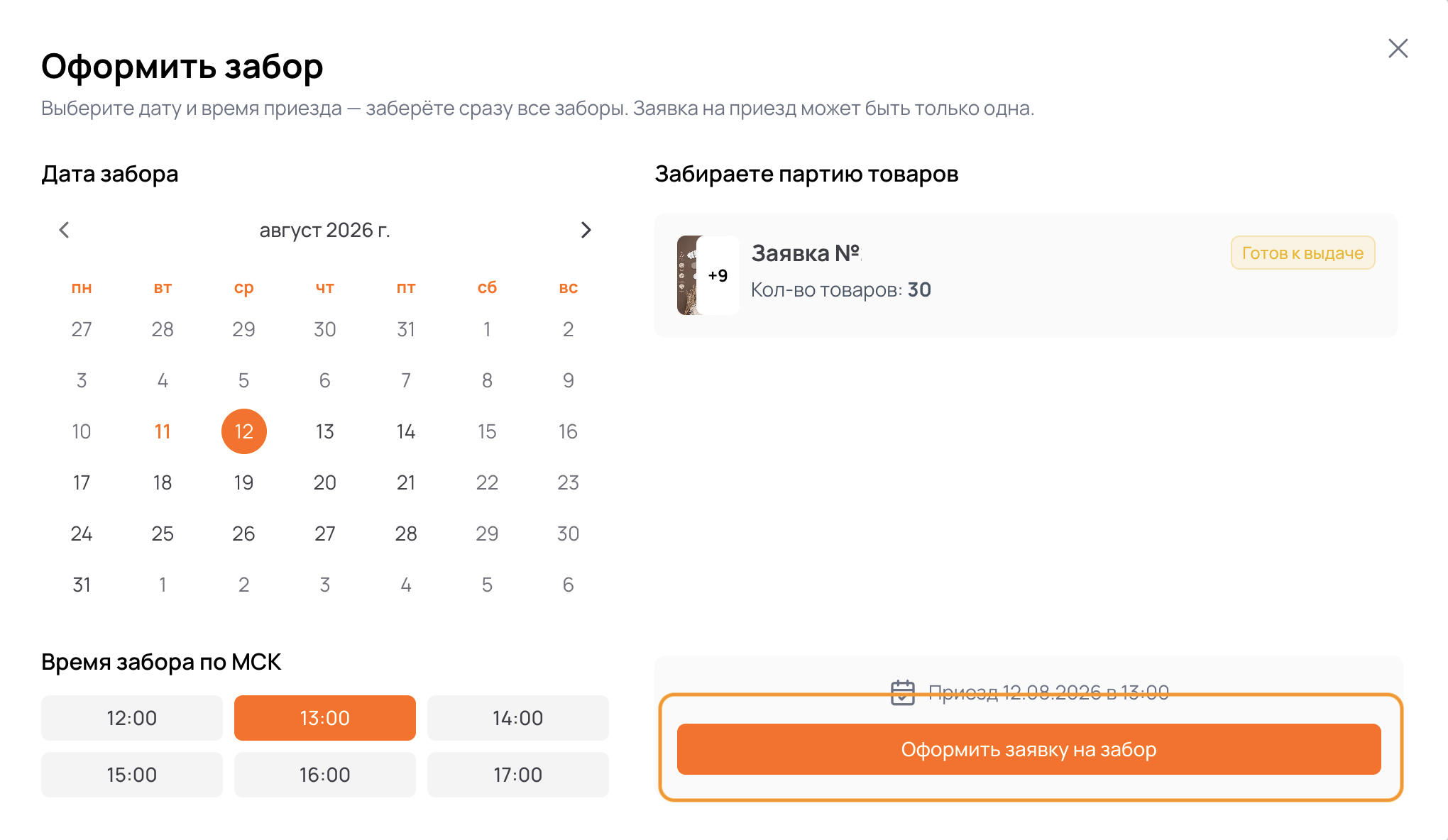Click the calendar icon beside the arrival time
The height and width of the screenshot is (840, 1448).
[902, 692]
